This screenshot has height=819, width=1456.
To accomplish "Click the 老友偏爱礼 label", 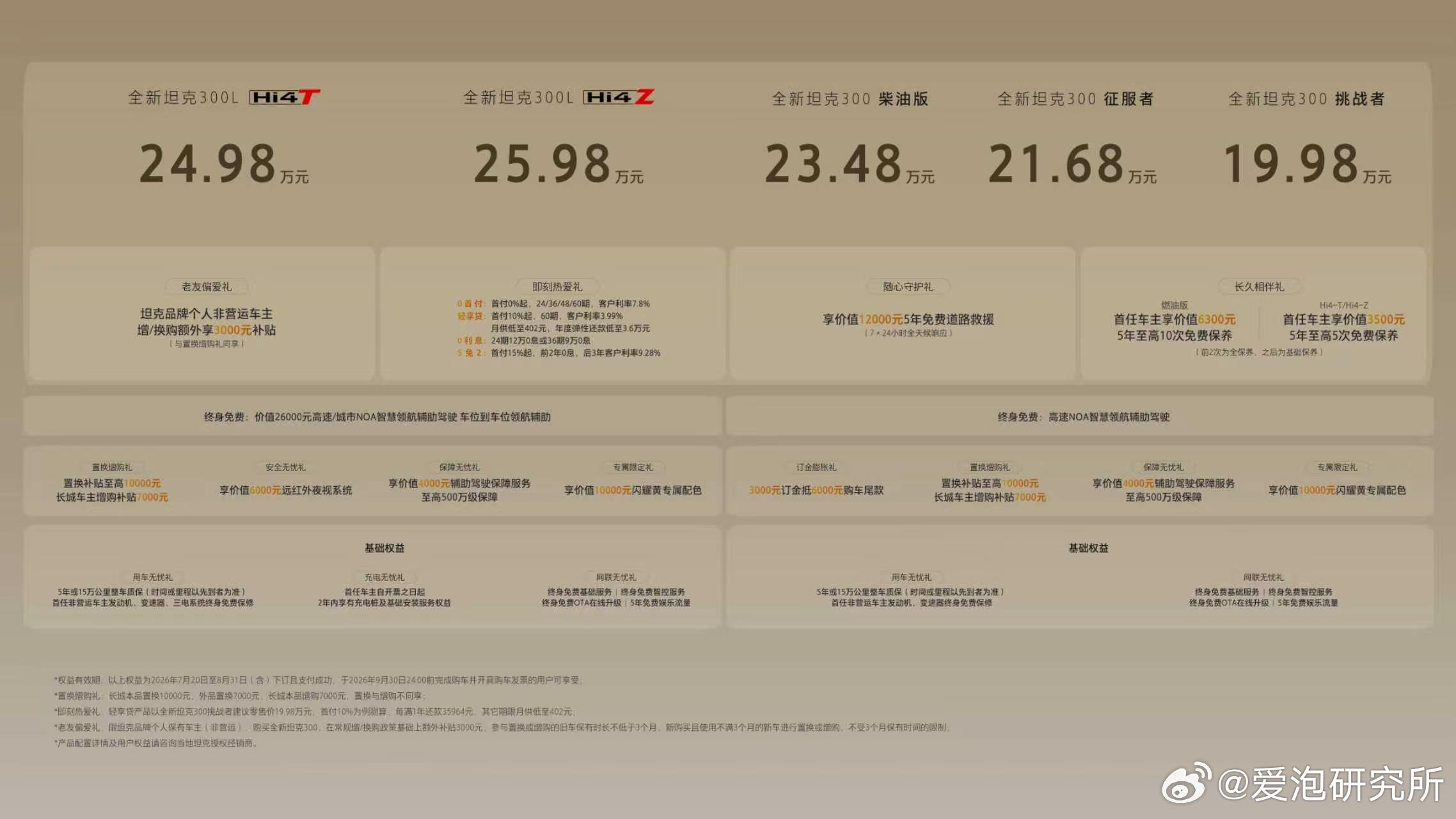I will [207, 287].
